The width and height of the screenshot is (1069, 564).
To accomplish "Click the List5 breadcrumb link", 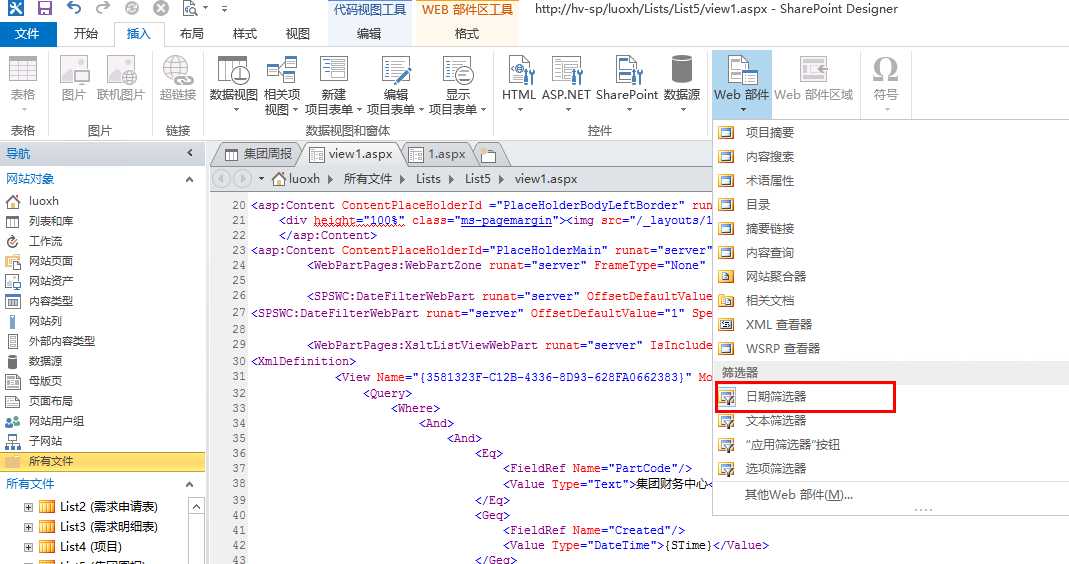I will click(477, 179).
